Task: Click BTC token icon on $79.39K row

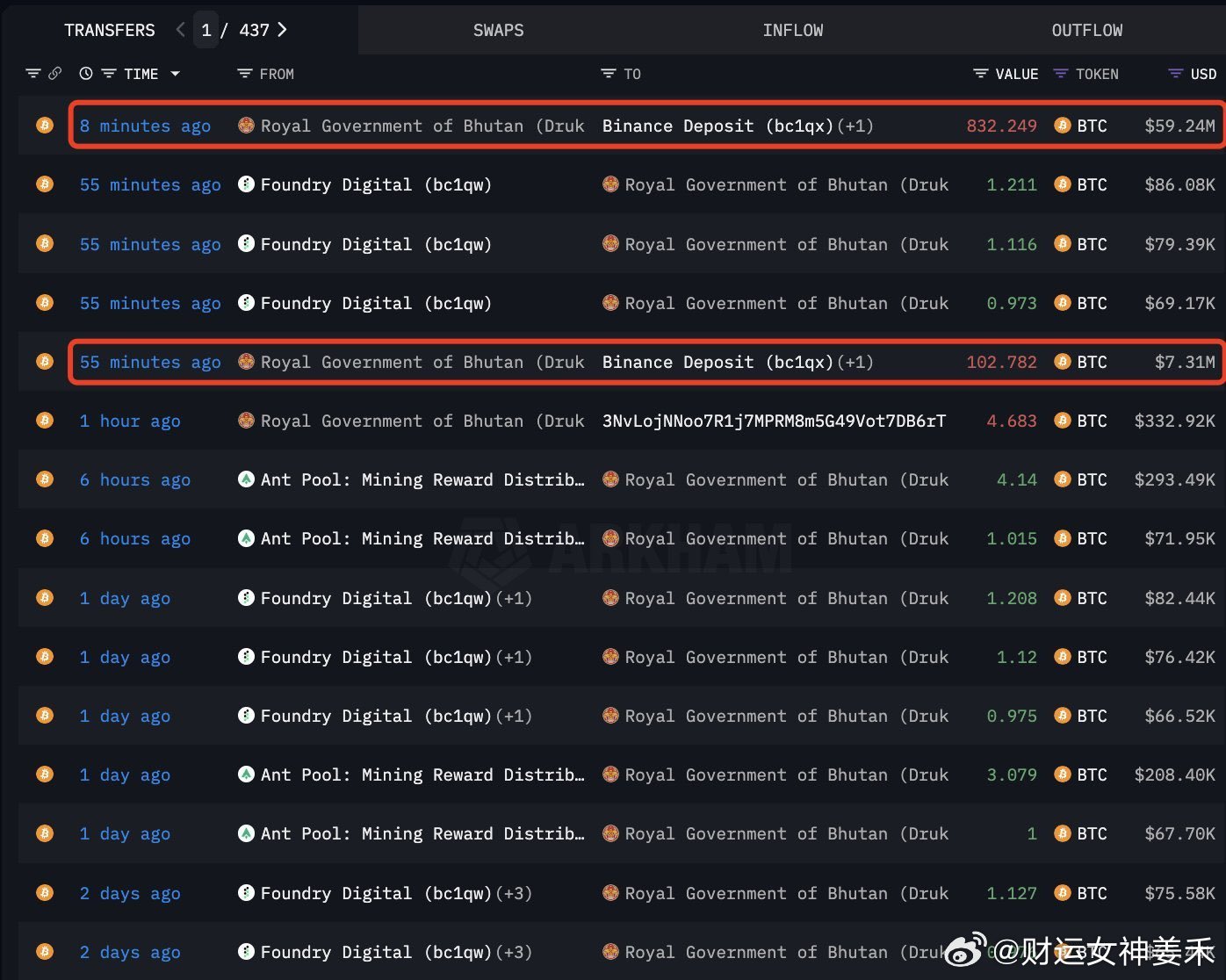Action: [1062, 243]
